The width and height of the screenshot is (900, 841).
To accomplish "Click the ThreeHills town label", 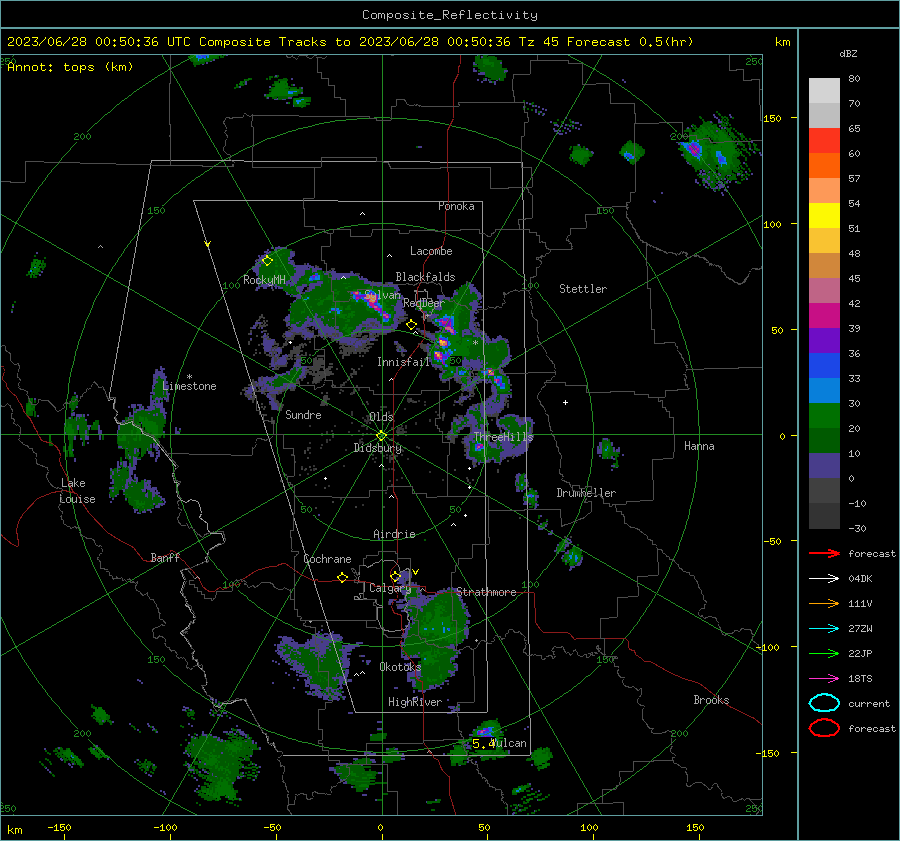I will (x=503, y=437).
